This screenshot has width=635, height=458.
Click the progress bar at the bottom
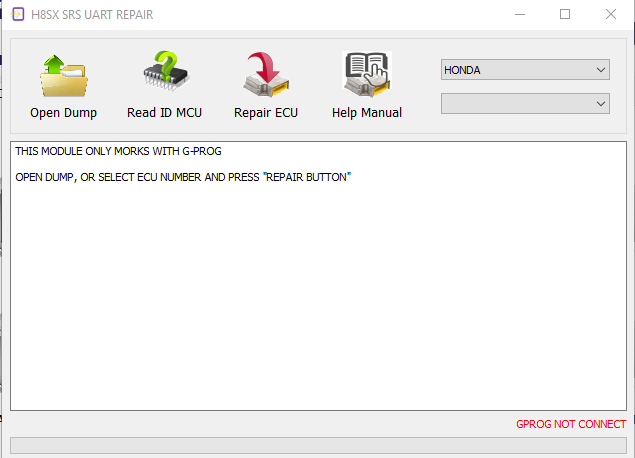pyautogui.click(x=318, y=445)
